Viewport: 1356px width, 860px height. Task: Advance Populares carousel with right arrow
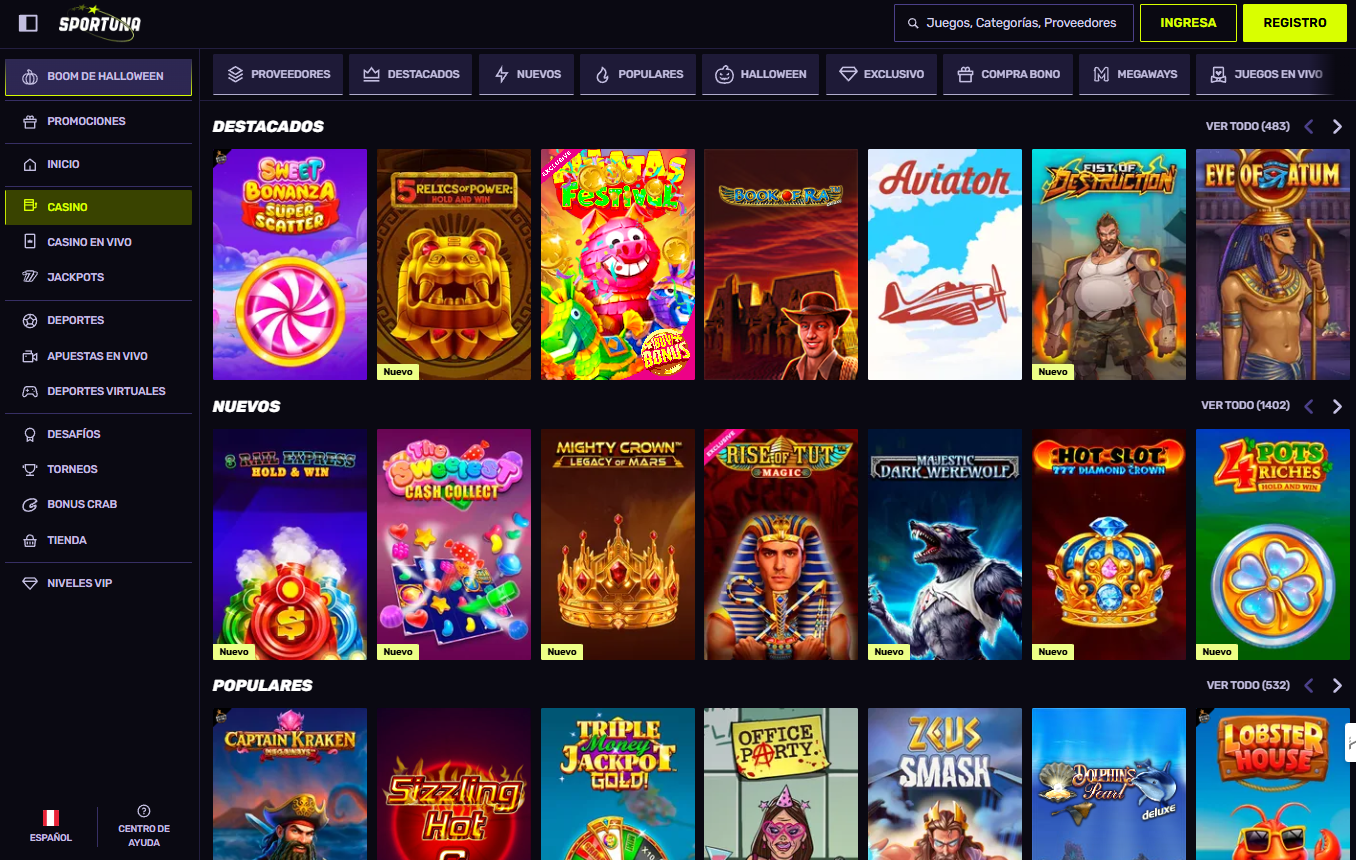point(1337,686)
